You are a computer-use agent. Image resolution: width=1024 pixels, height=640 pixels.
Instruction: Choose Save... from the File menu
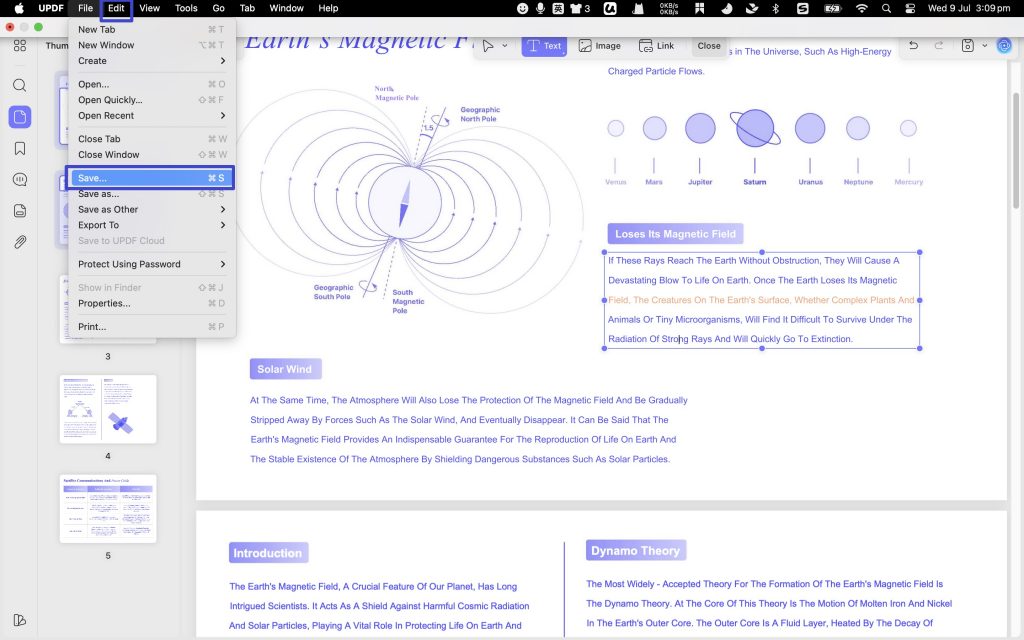[x=150, y=178]
